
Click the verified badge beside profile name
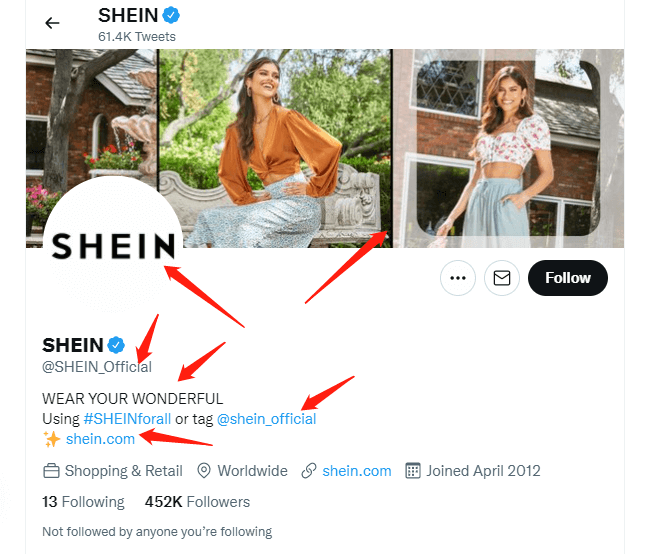[x=116, y=345]
